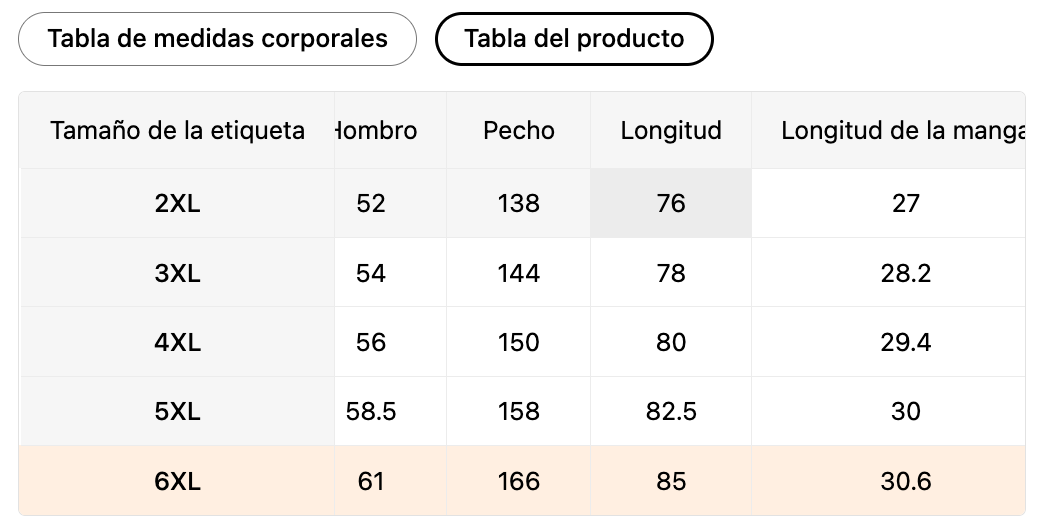The image size is (1042, 532).
Task: Select the 2XL size row label
Action: [178, 204]
